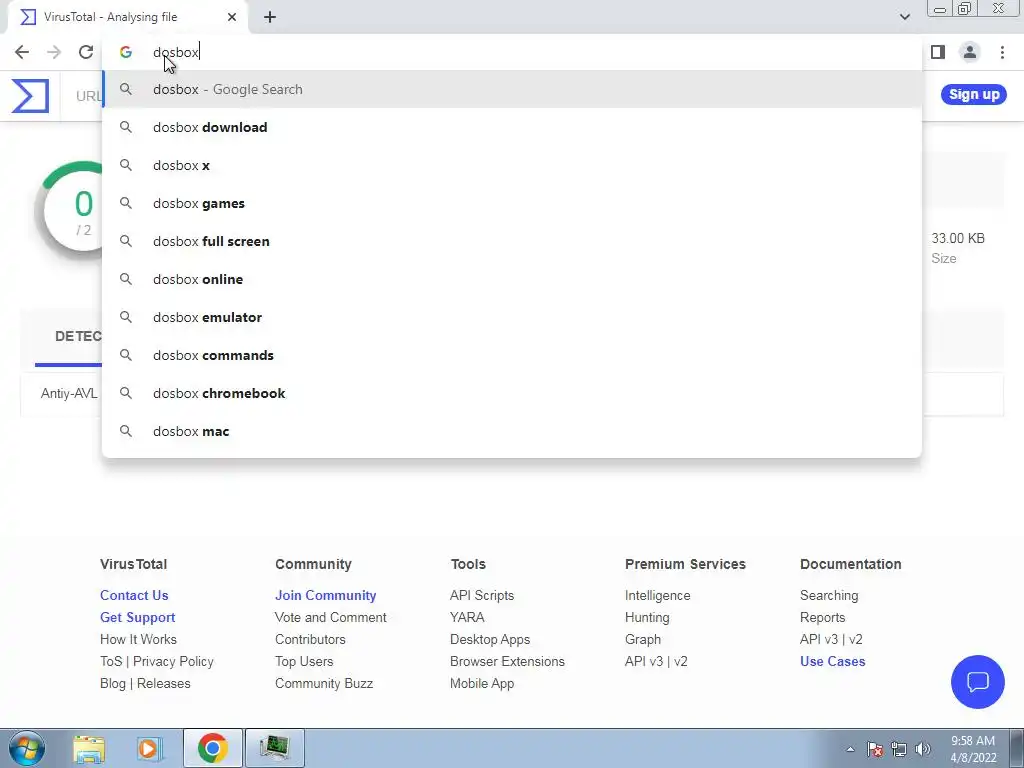Open the VirusTotal chat bubble
Viewport: 1024px width, 768px height.
[x=978, y=682]
